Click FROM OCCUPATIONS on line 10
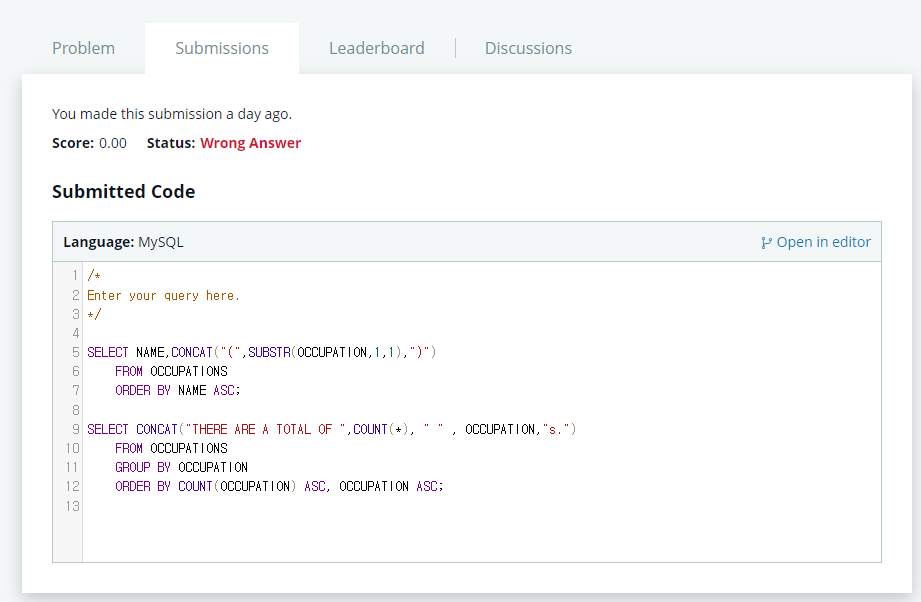The image size is (921, 602). pyautogui.click(x=172, y=448)
